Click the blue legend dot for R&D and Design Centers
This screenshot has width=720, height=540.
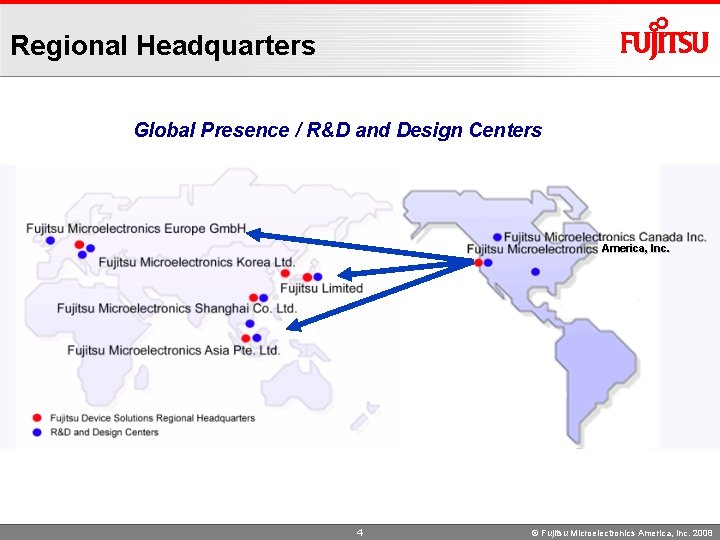(x=37, y=432)
